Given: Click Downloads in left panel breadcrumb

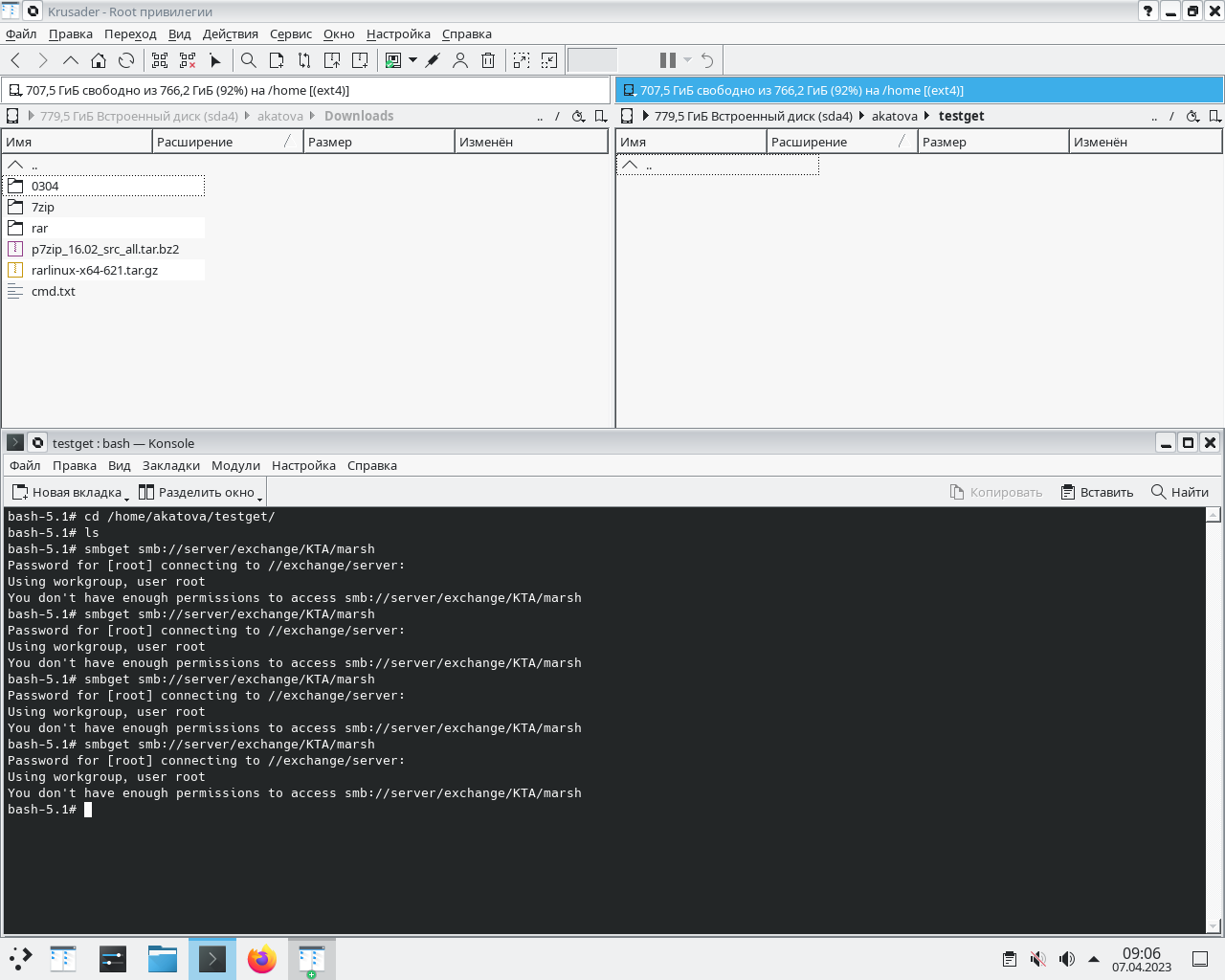Looking at the screenshot, I should pyautogui.click(x=359, y=116).
